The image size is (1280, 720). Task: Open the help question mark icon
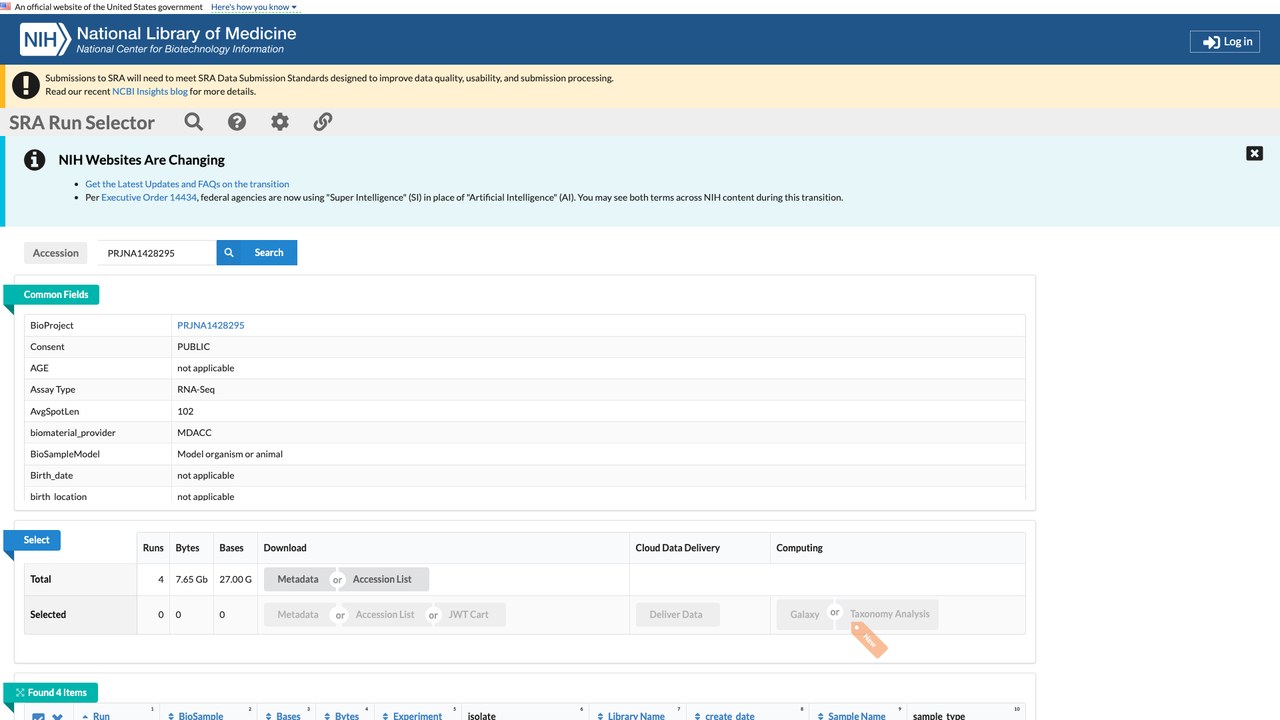237,122
